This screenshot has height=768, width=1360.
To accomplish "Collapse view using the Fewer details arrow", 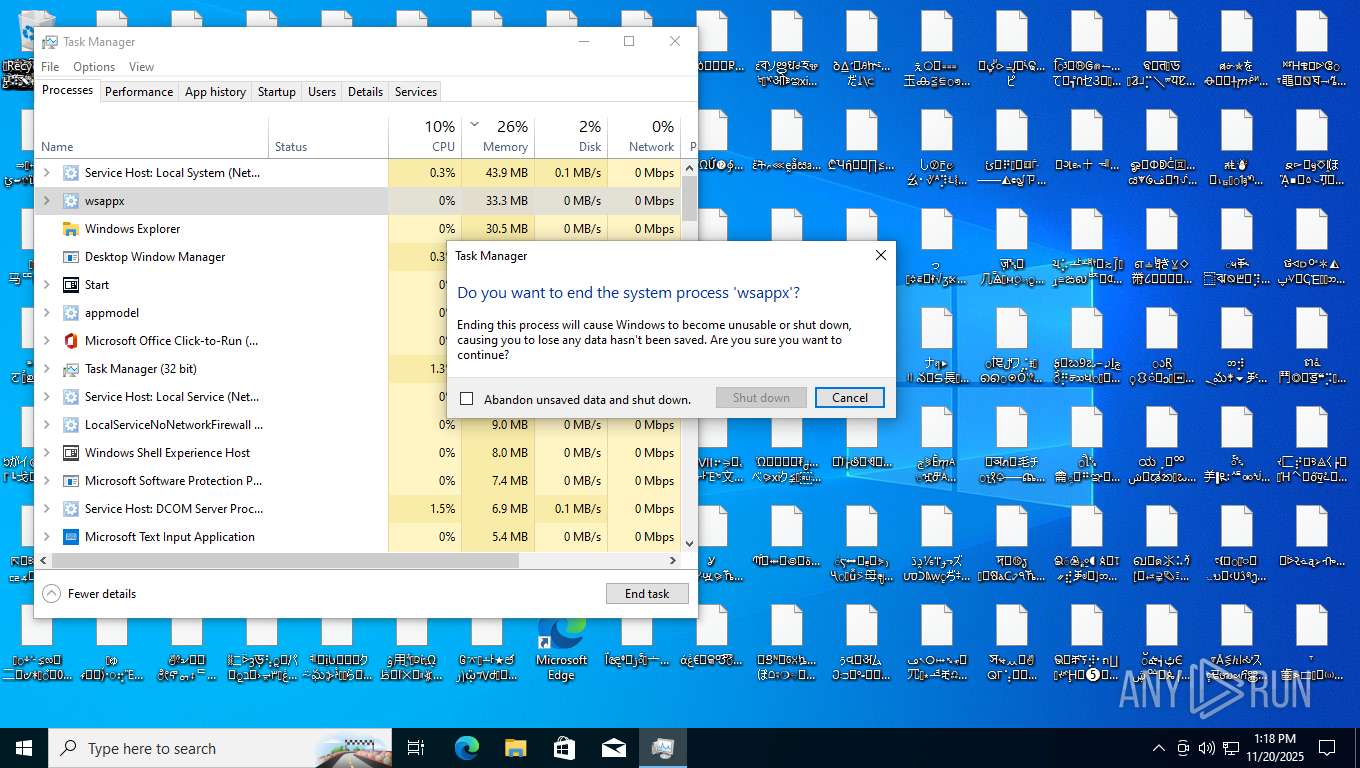I will click(x=51, y=594).
